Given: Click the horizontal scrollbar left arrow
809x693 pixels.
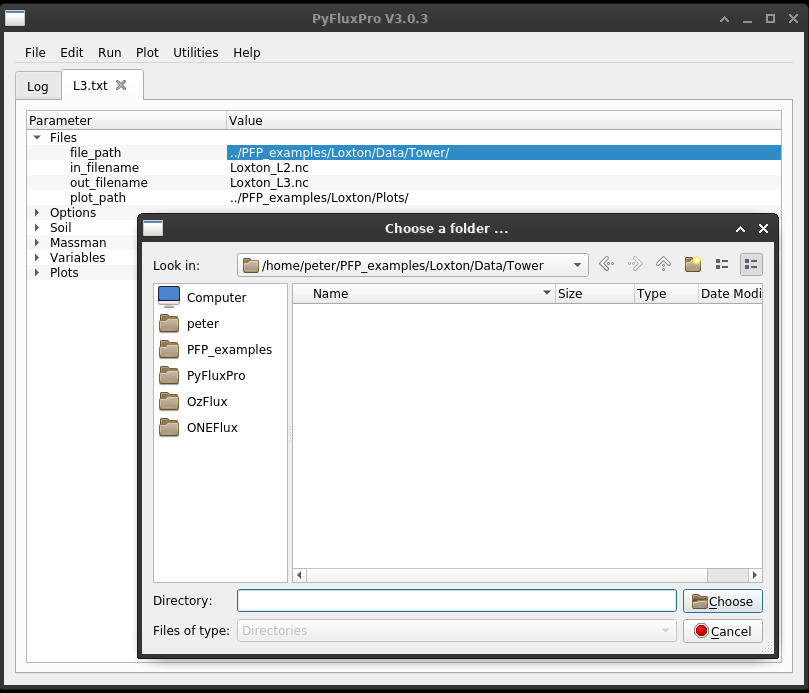Looking at the screenshot, I should (x=299, y=575).
